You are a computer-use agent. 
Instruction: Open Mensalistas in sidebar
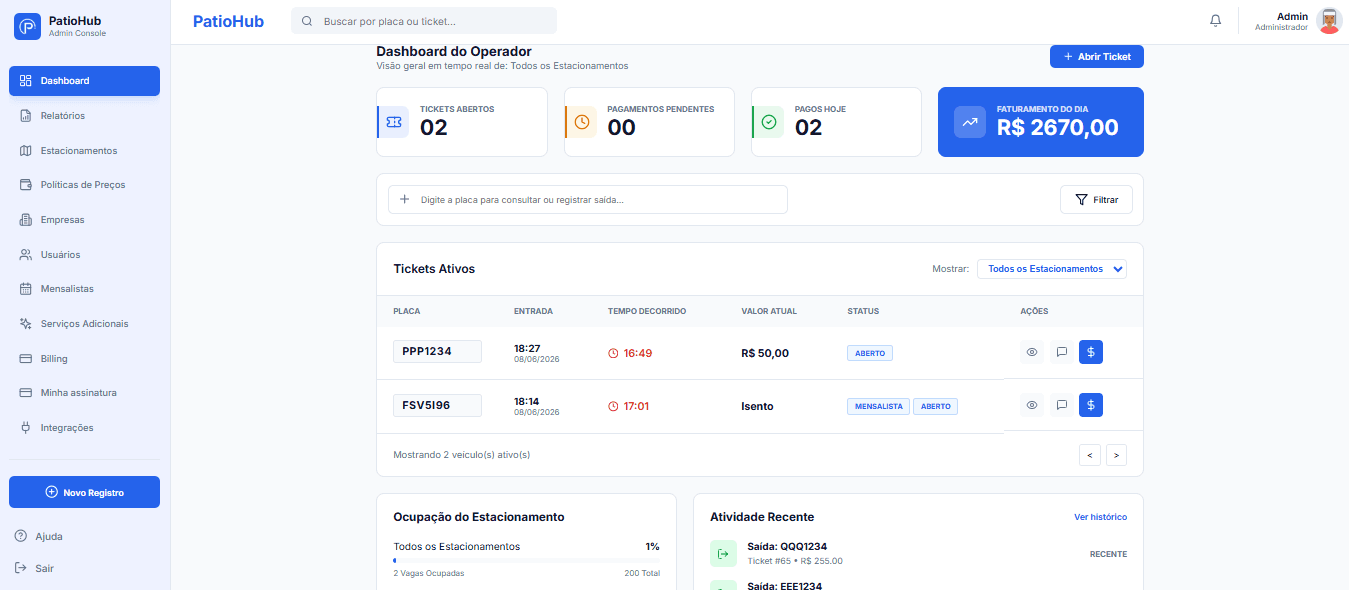pos(84,289)
